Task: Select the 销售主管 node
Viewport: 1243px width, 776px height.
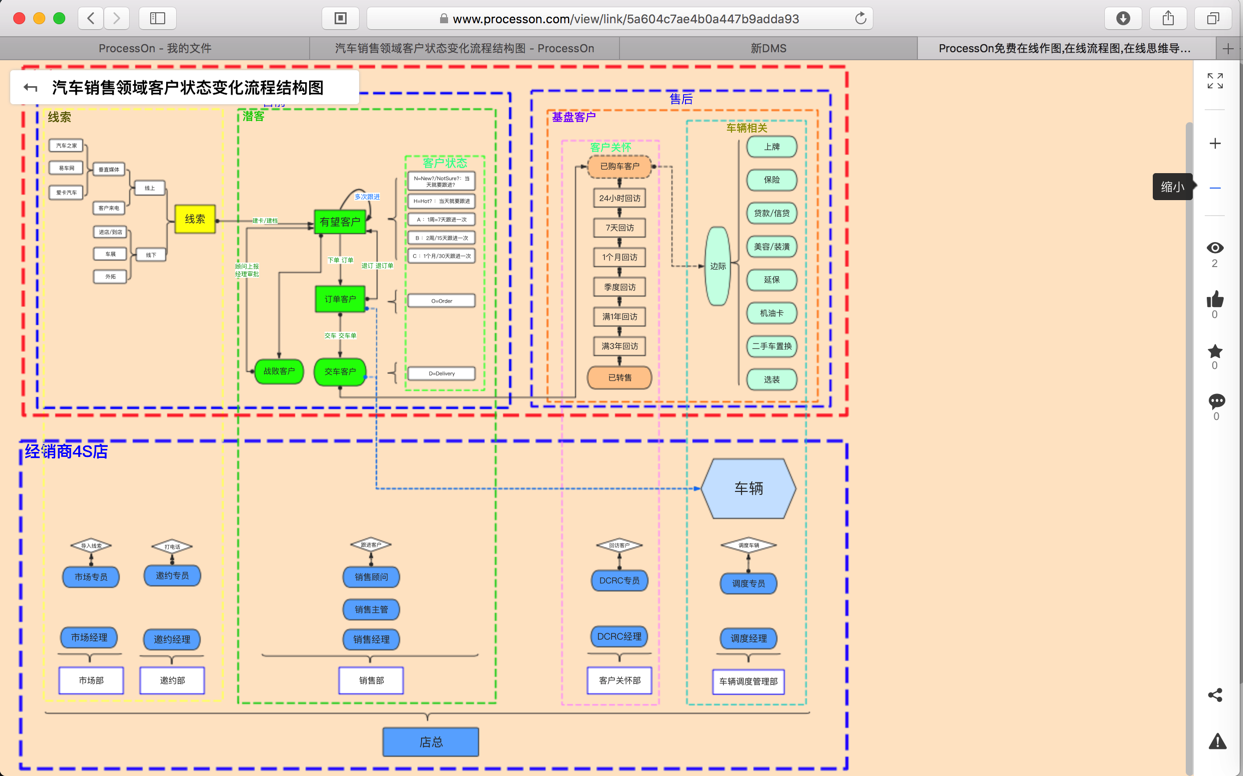Action: 371,609
